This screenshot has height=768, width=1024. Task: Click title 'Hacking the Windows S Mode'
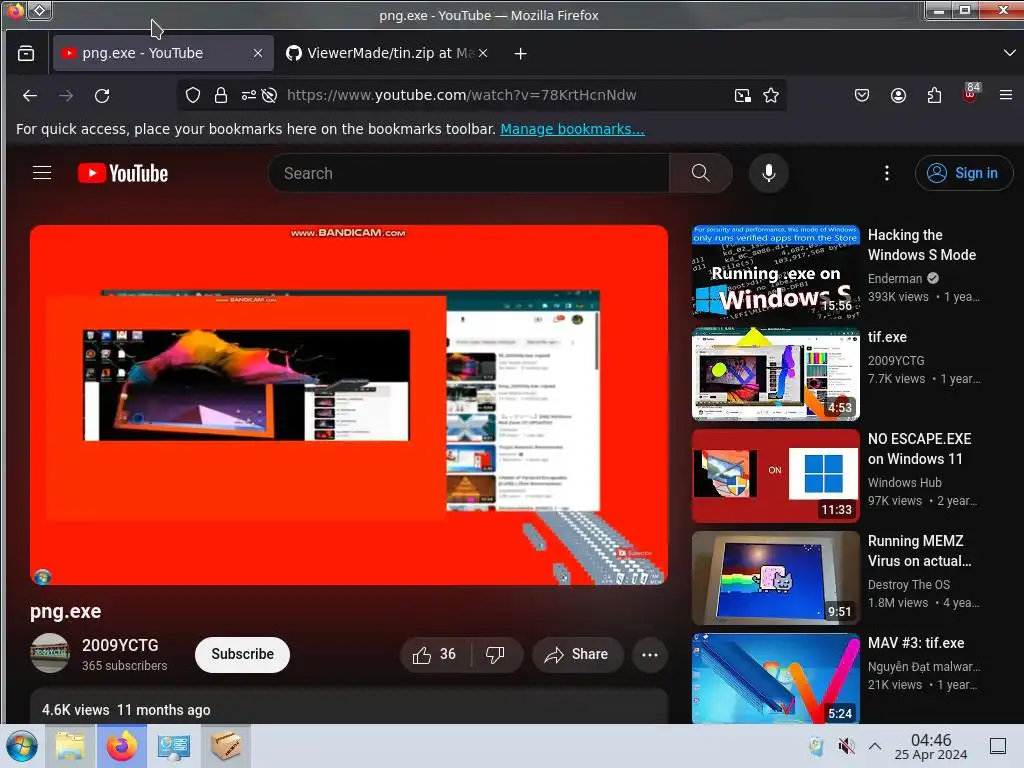pyautogui.click(x=921, y=245)
